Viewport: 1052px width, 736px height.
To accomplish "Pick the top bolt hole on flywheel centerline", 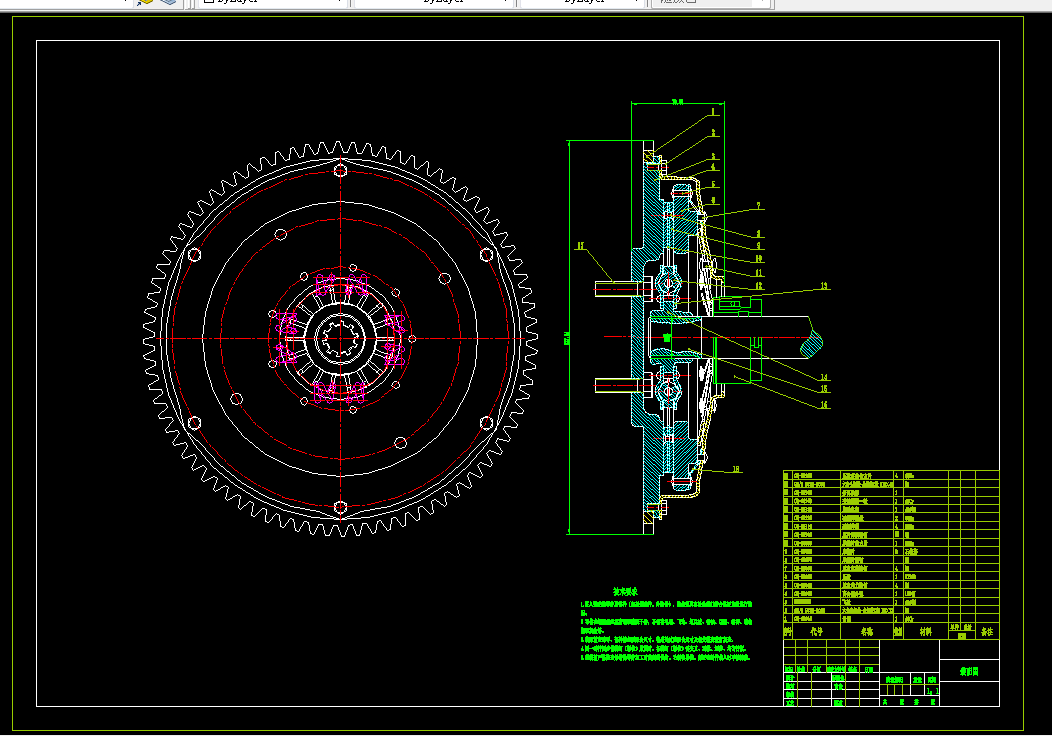I will tap(340, 170).
